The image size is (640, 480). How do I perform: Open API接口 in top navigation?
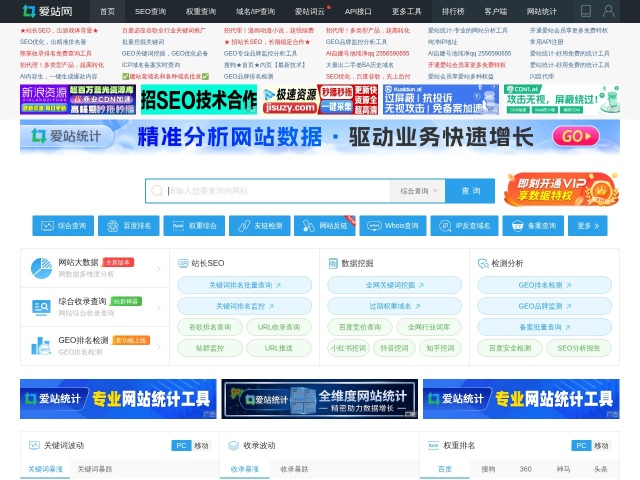(358, 11)
